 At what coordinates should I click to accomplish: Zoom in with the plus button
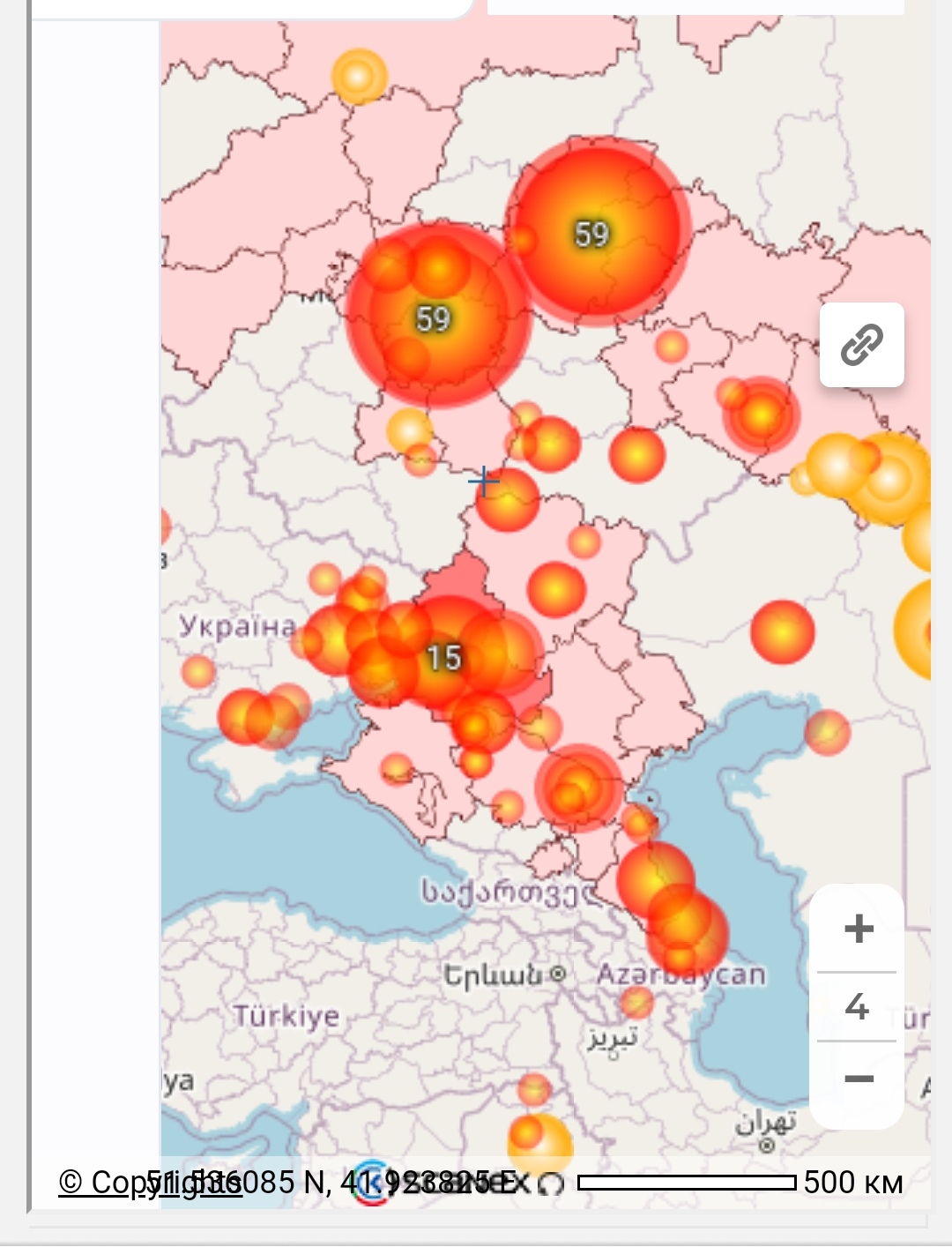coord(858,929)
